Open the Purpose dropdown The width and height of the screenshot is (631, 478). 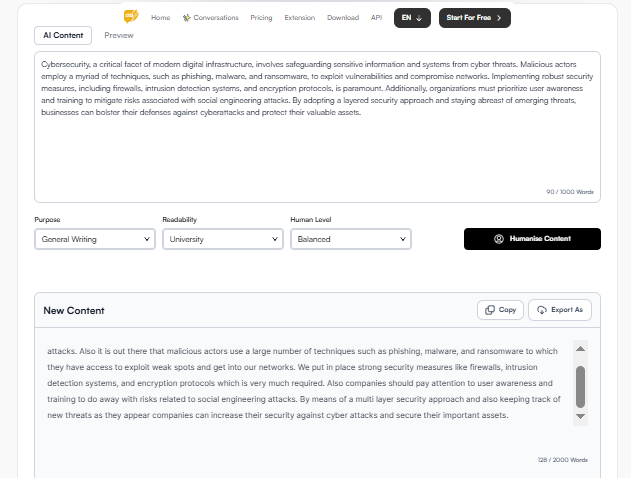95,239
